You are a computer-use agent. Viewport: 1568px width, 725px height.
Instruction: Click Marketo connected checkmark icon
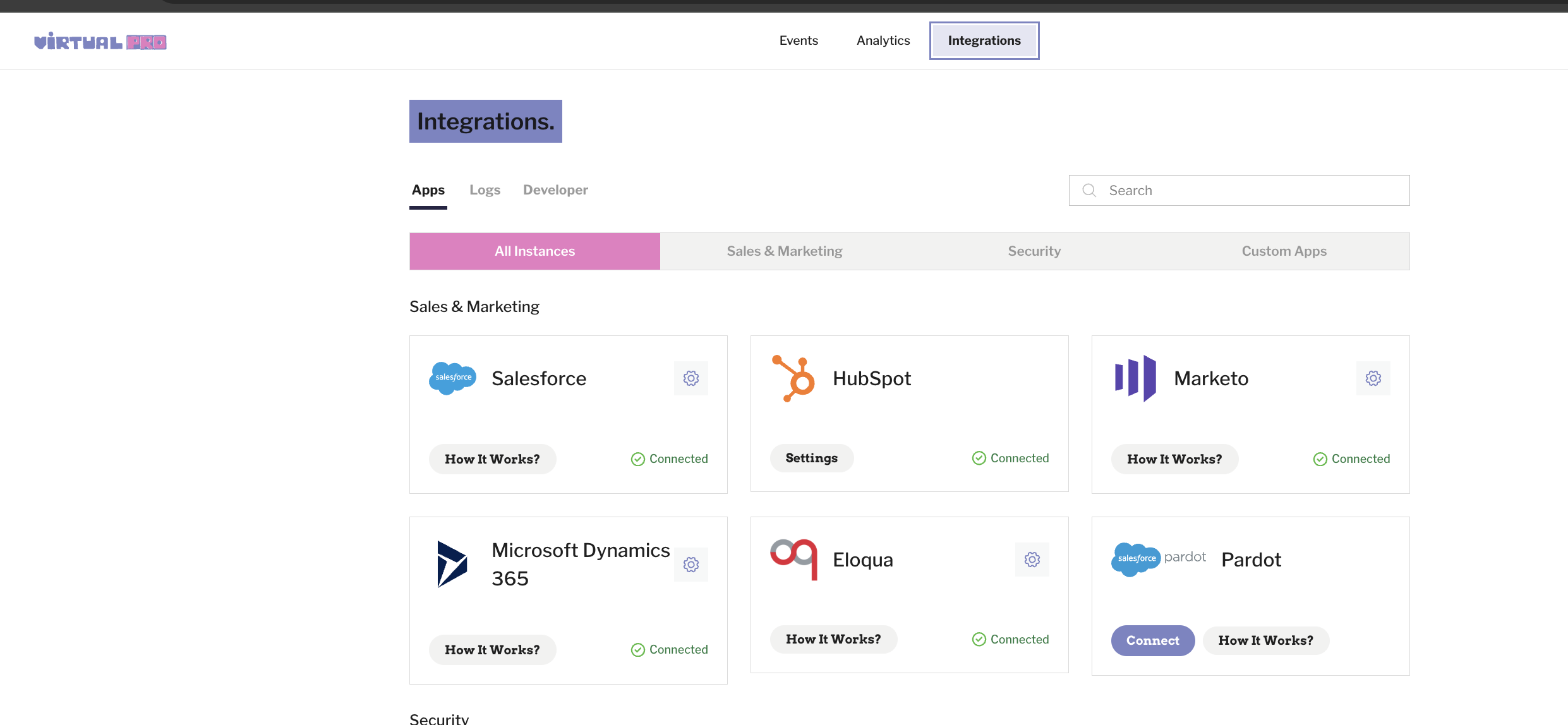pos(1320,459)
